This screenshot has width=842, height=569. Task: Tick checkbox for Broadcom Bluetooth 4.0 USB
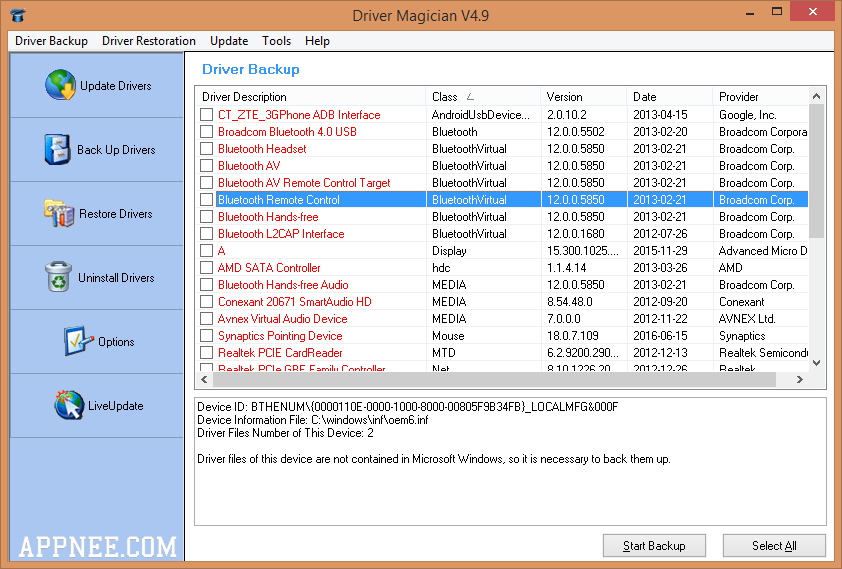pyautogui.click(x=206, y=132)
